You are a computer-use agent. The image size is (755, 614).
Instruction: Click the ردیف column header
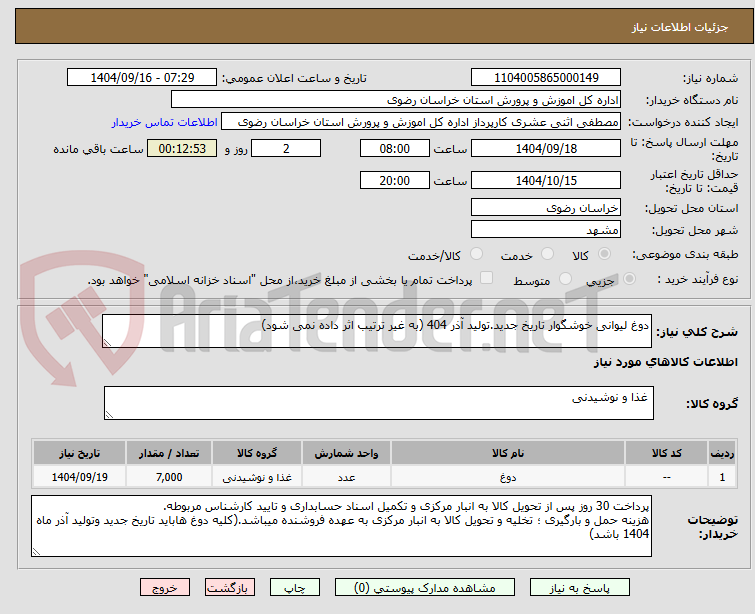722,453
